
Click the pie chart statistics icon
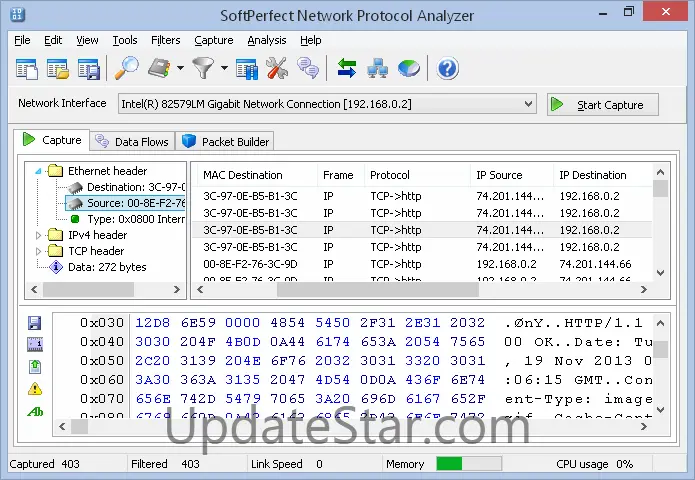409,69
